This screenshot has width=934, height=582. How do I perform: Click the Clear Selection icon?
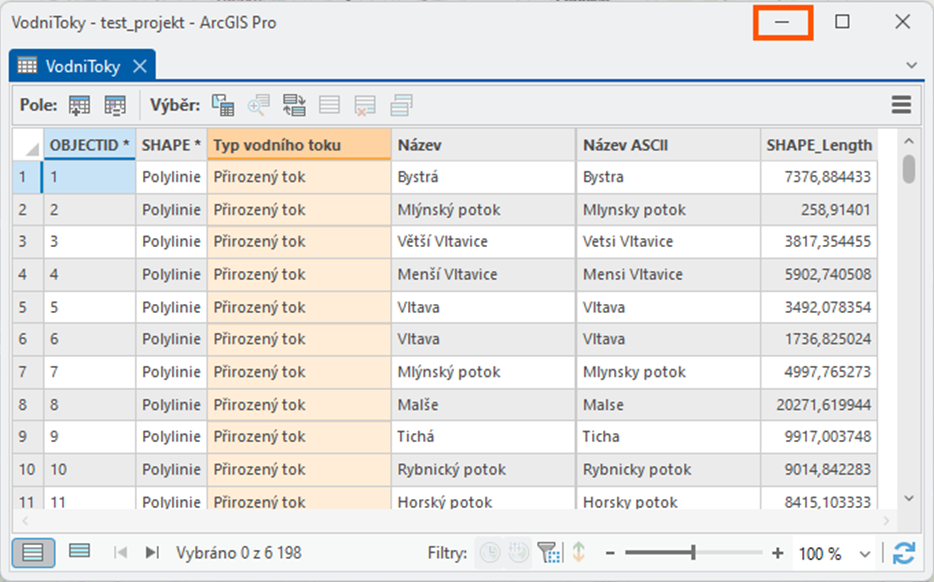(329, 105)
